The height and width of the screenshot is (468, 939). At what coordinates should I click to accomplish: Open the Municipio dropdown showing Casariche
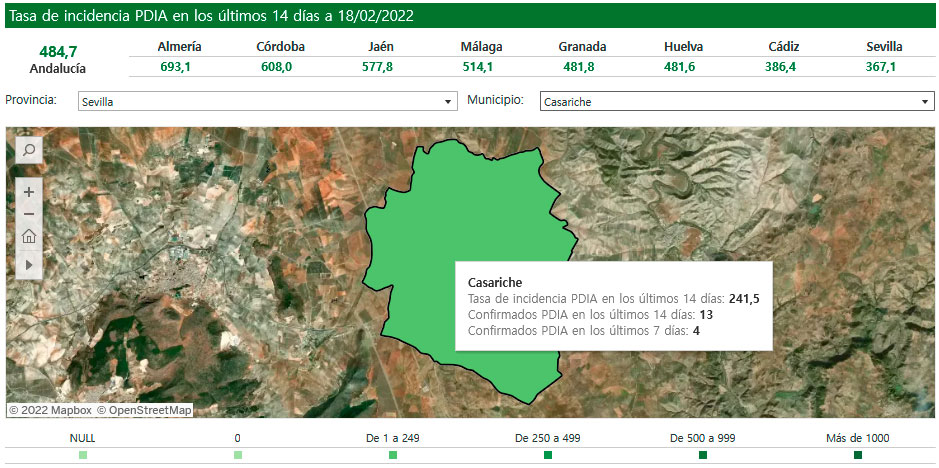pyautogui.click(x=736, y=102)
